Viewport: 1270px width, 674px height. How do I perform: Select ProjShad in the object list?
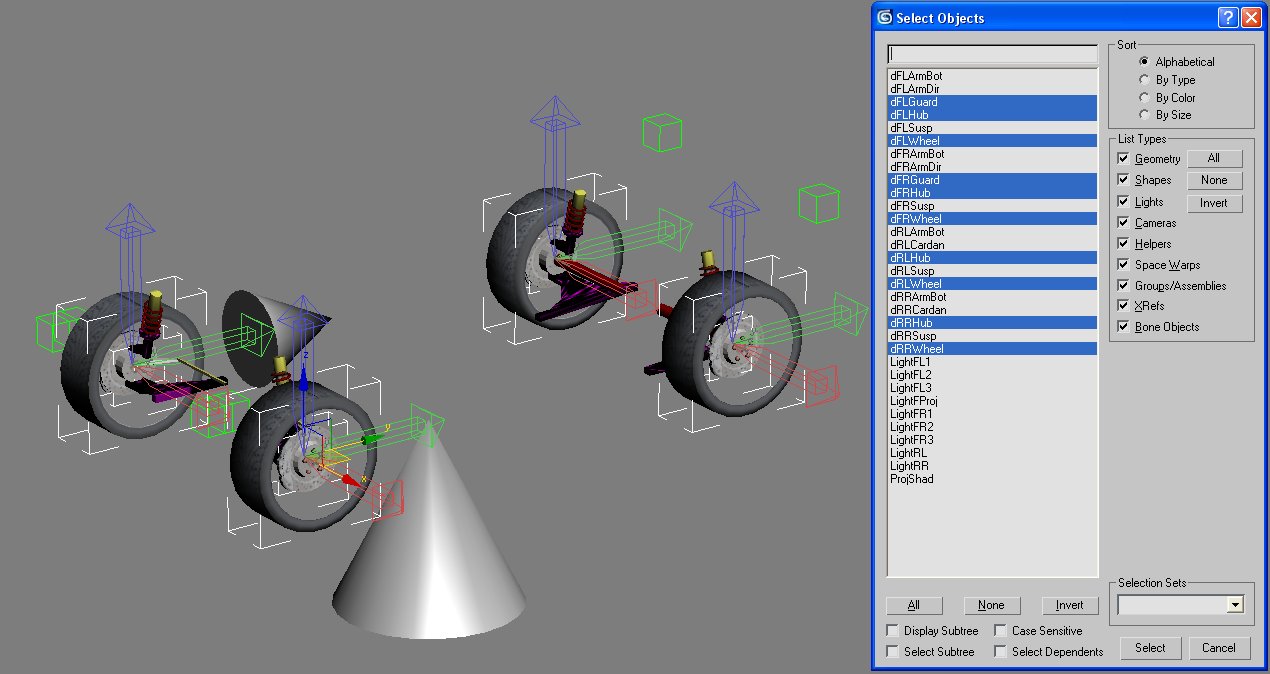[x=910, y=478]
